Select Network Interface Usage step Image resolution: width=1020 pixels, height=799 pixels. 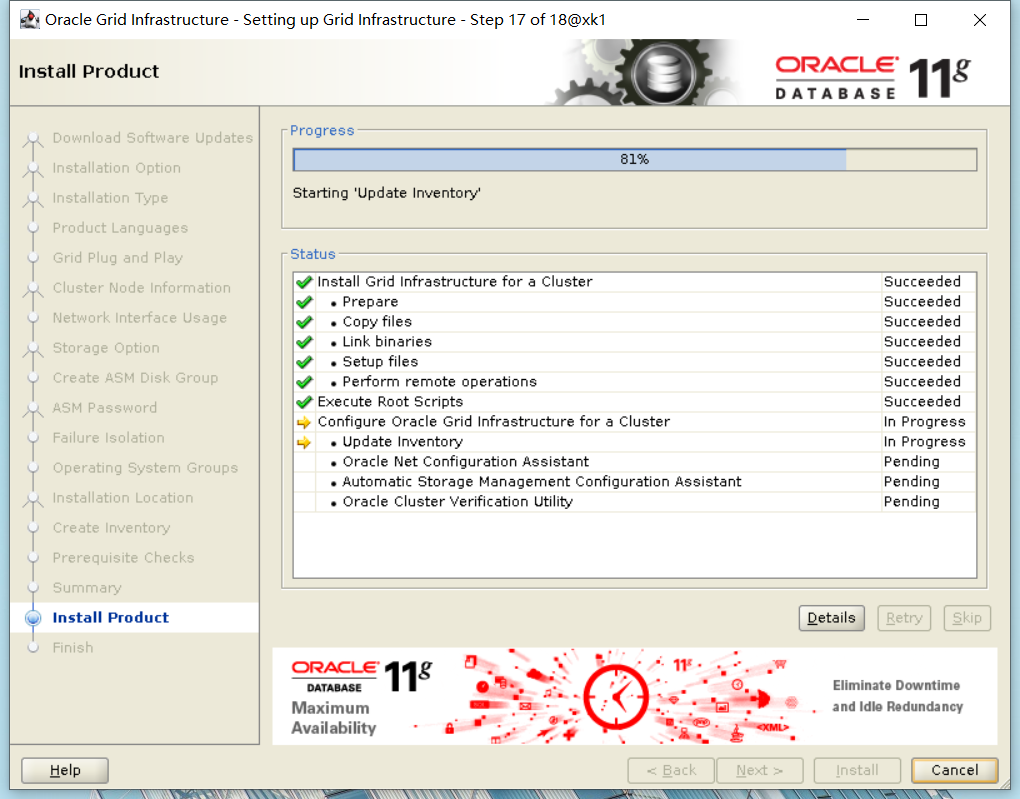139,318
